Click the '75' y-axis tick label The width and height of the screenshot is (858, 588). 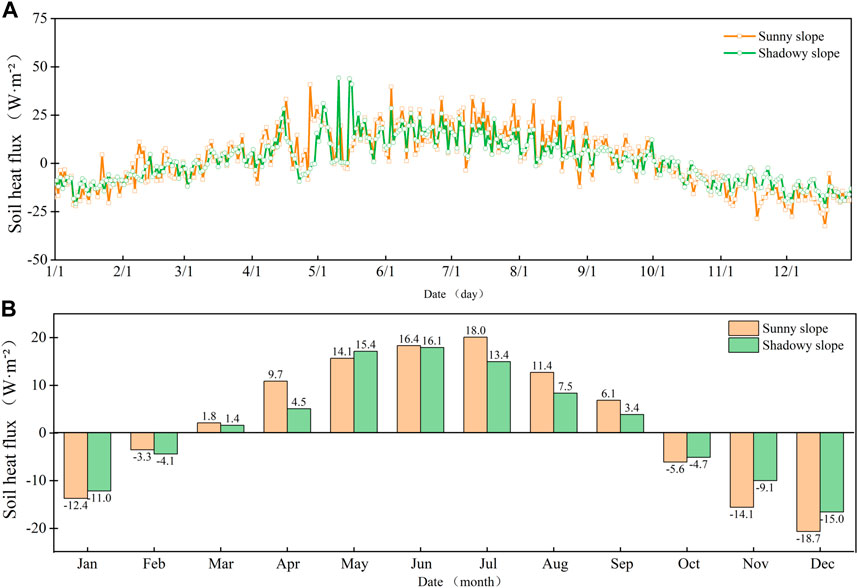(40, 19)
